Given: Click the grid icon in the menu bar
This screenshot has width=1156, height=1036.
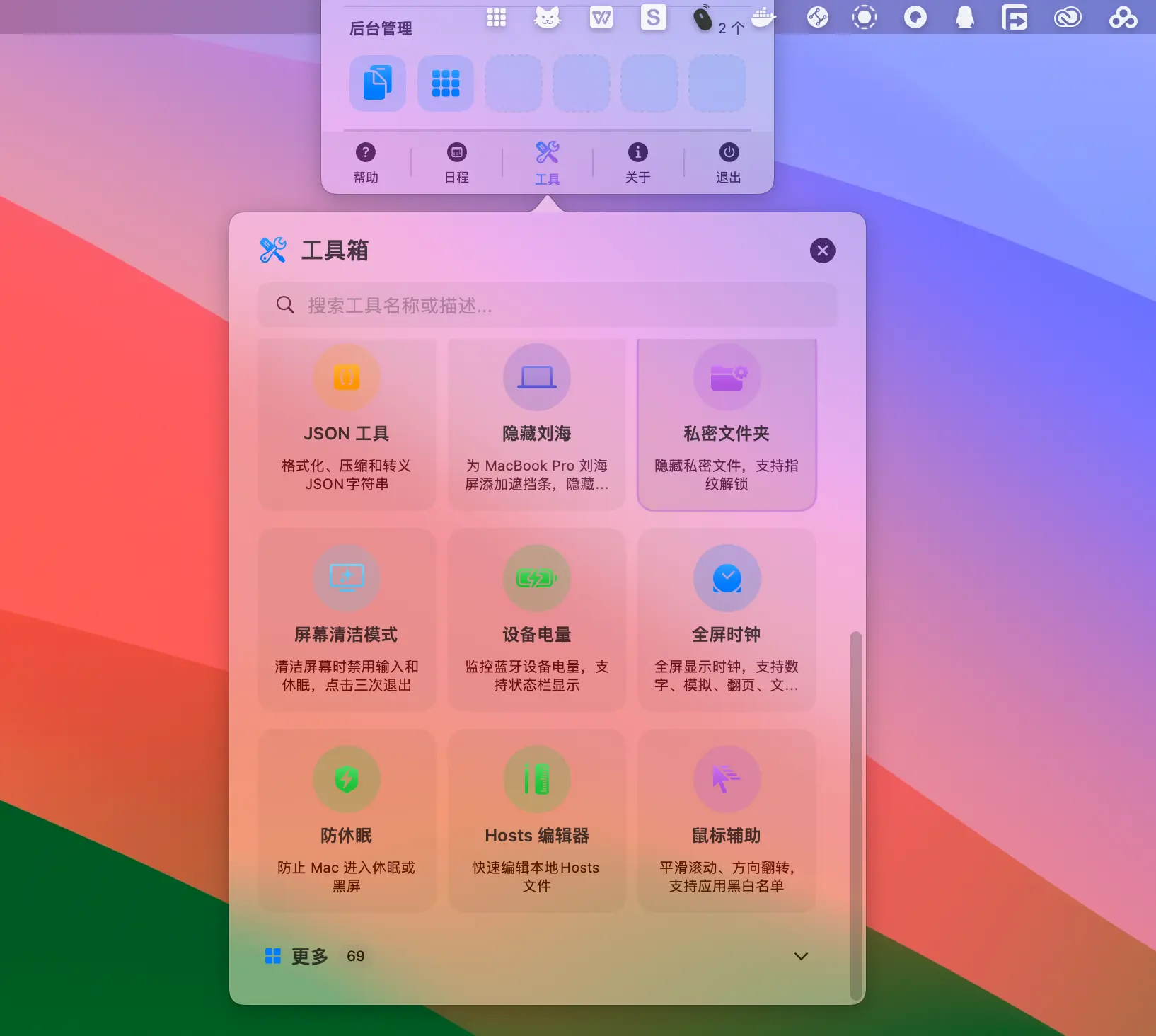Looking at the screenshot, I should [x=497, y=18].
